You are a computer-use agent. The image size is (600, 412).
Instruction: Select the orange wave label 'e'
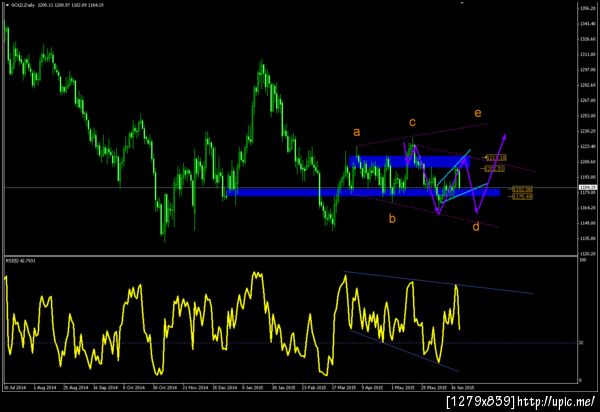point(478,113)
